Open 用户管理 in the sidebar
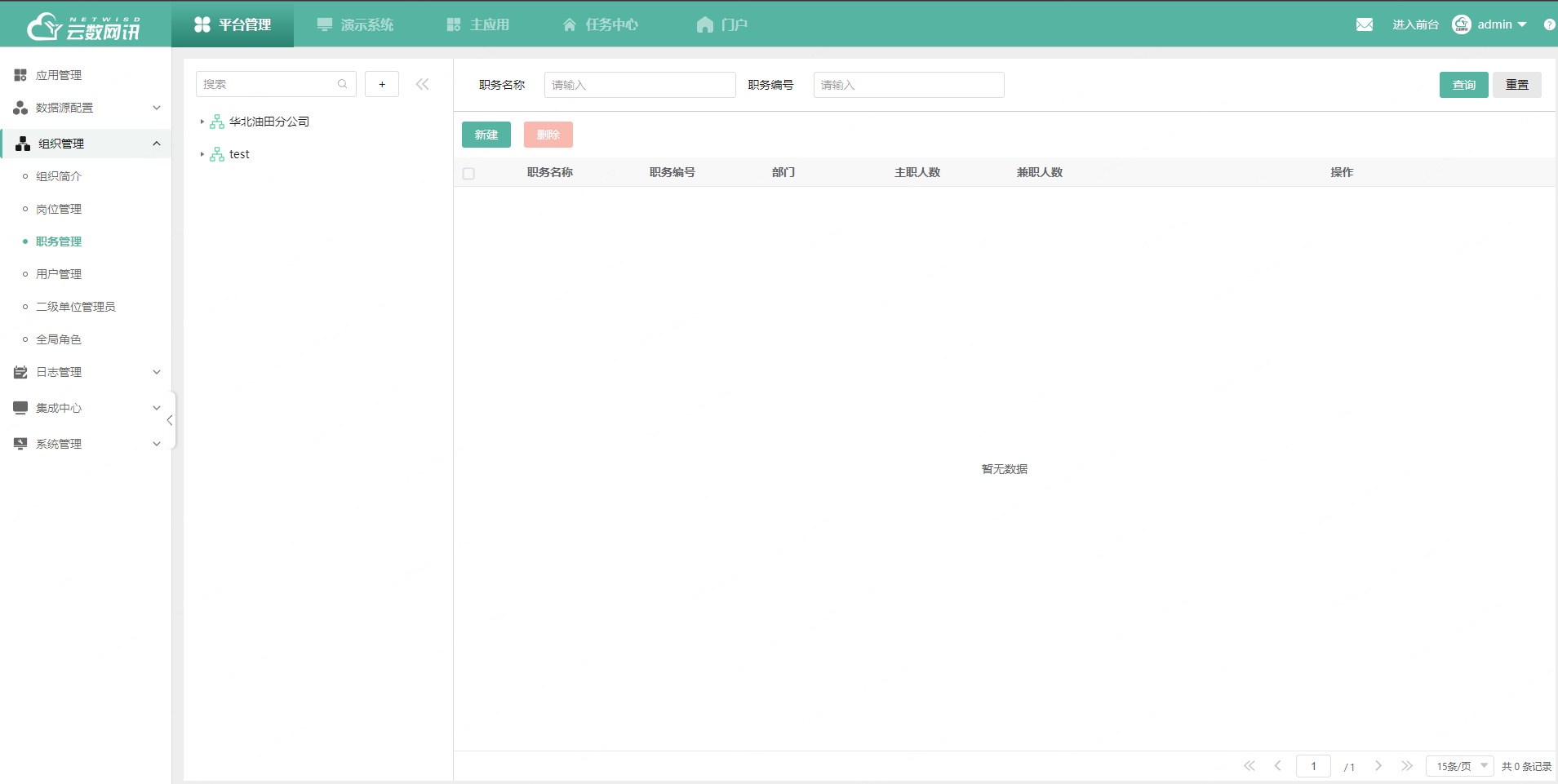Screen dimensions: 1558x784 (x=59, y=274)
